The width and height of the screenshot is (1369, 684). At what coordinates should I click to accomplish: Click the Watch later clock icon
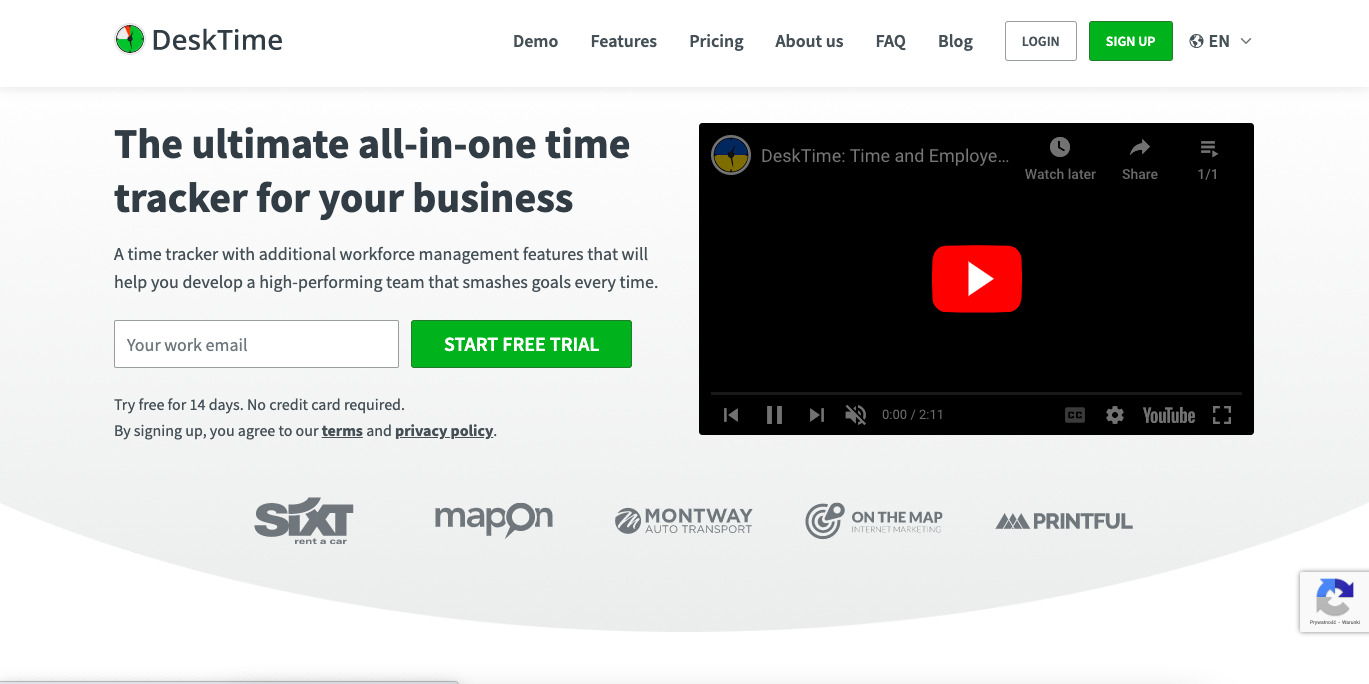point(1060,147)
